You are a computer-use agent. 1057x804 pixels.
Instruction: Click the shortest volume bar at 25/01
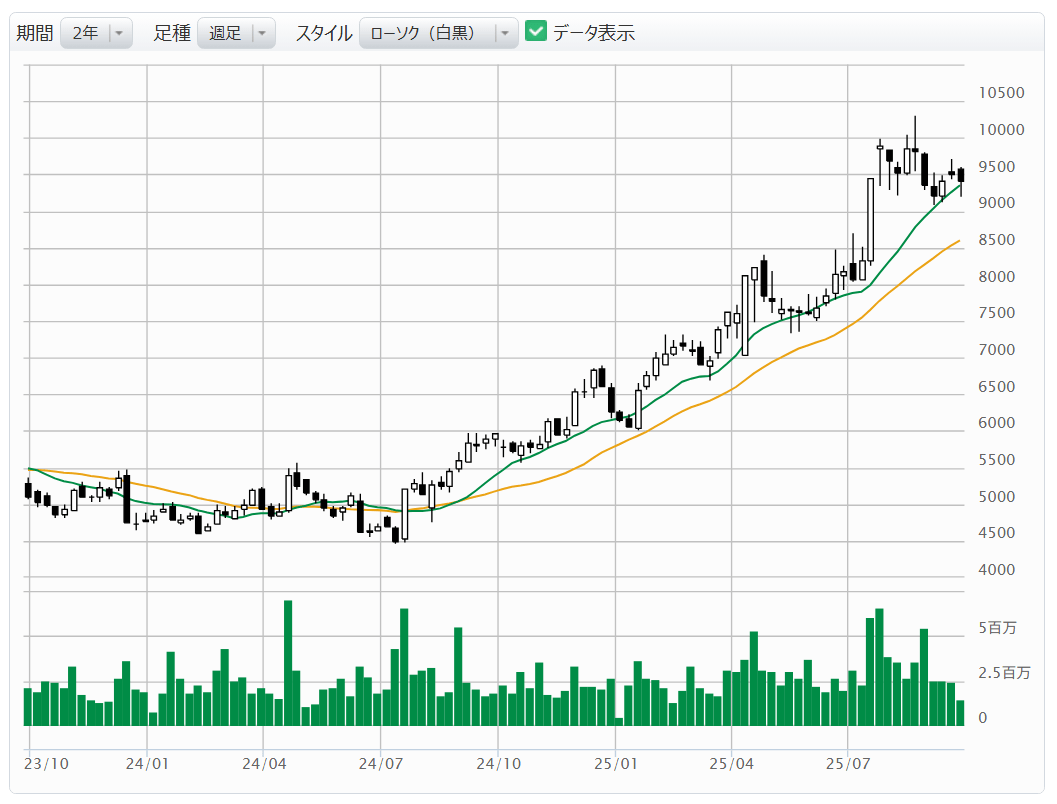pos(619,721)
